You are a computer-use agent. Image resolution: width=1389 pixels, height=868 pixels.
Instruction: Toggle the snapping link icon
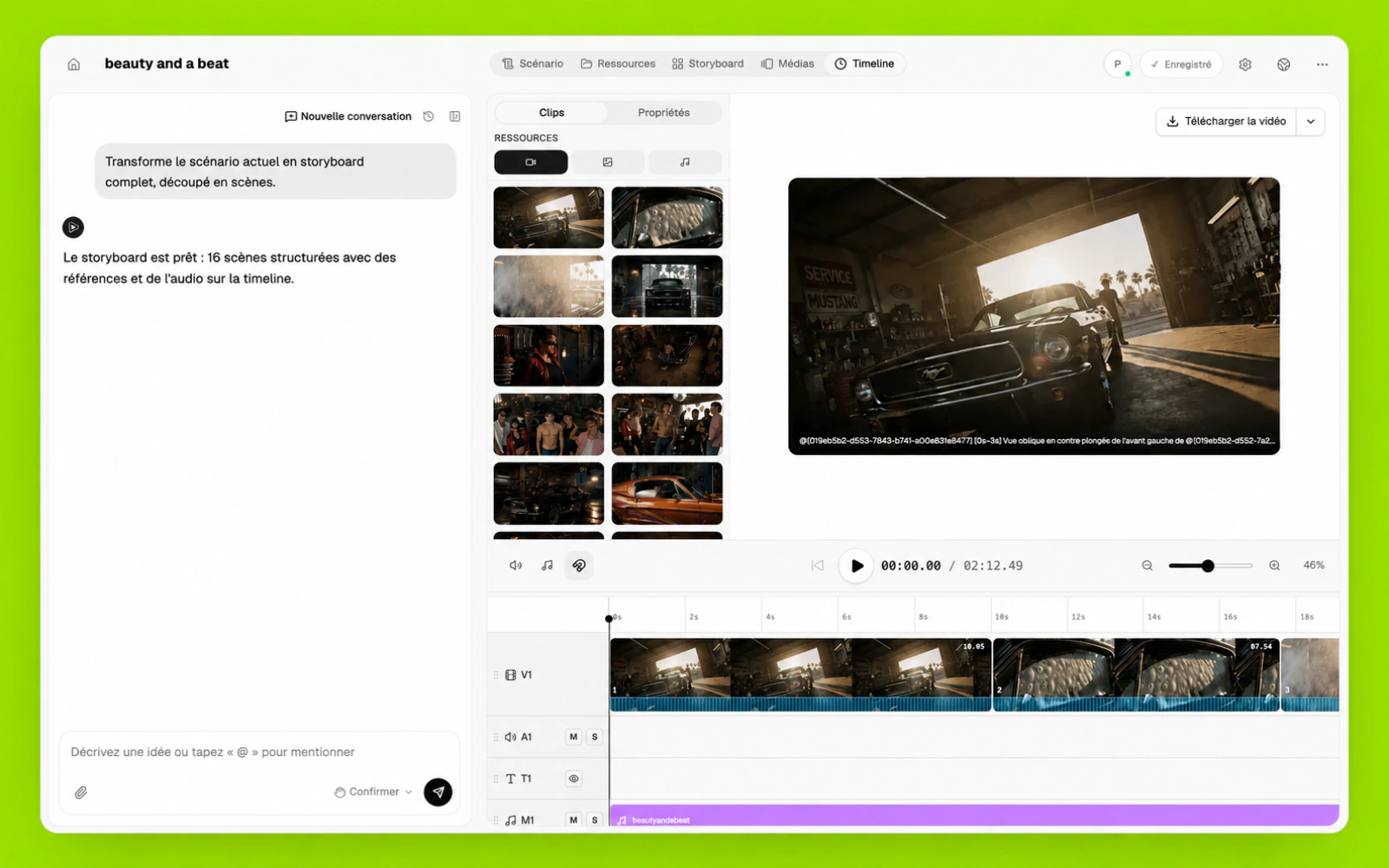[579, 566]
